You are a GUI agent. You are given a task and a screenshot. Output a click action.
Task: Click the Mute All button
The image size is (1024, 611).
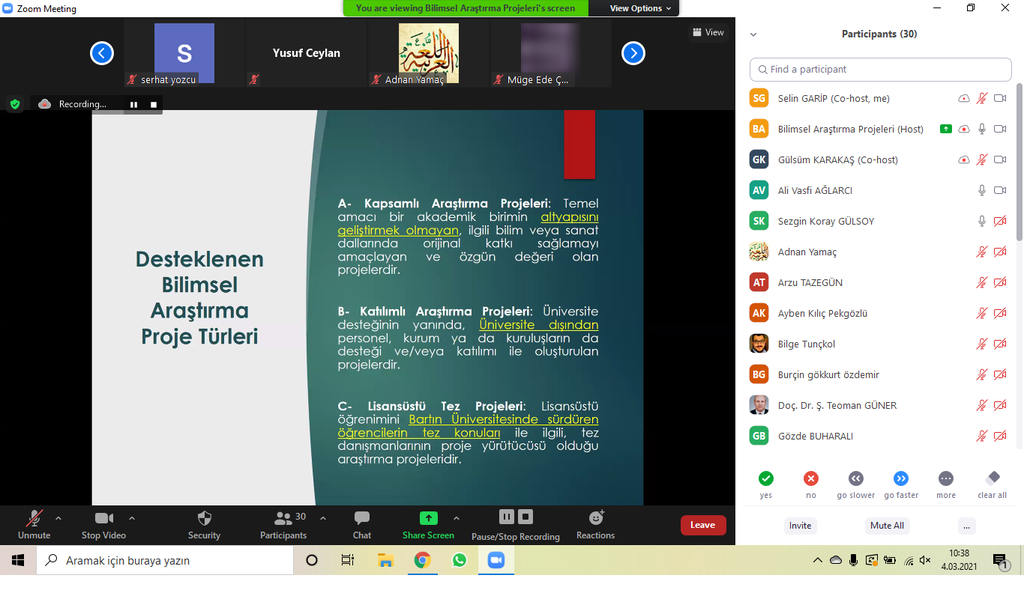[x=886, y=526]
